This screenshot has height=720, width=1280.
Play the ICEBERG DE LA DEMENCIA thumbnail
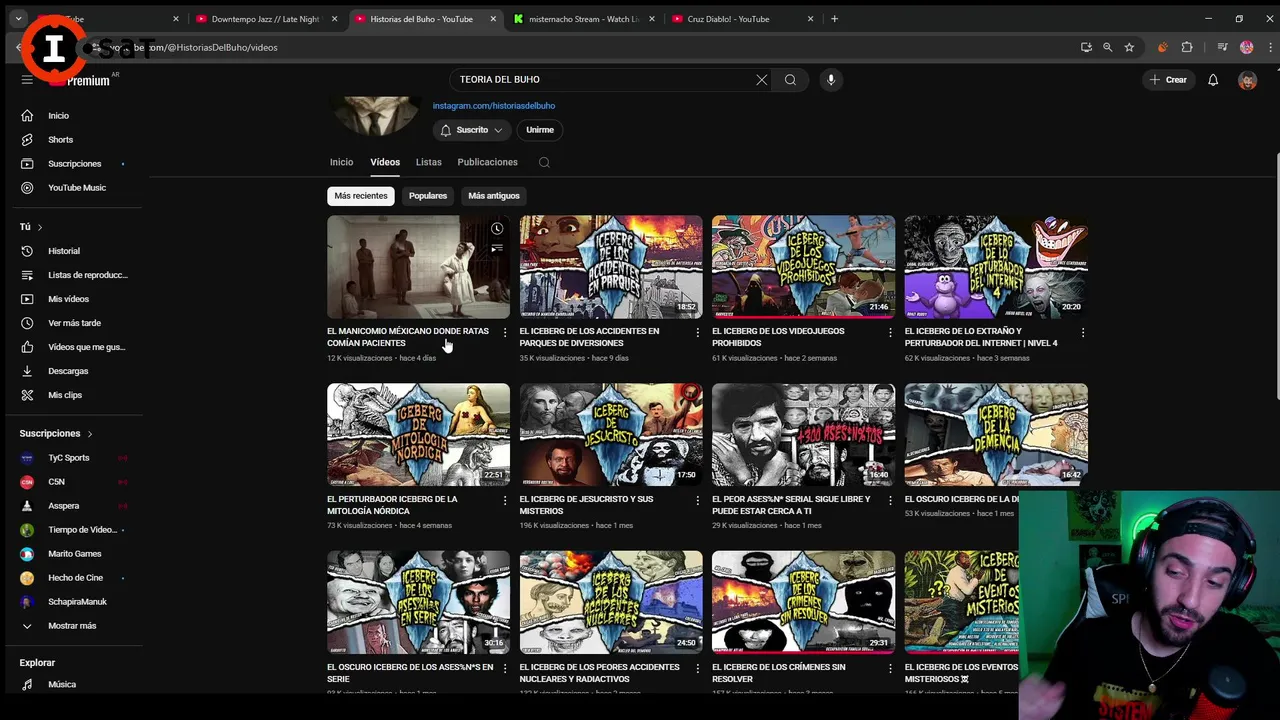click(996, 435)
